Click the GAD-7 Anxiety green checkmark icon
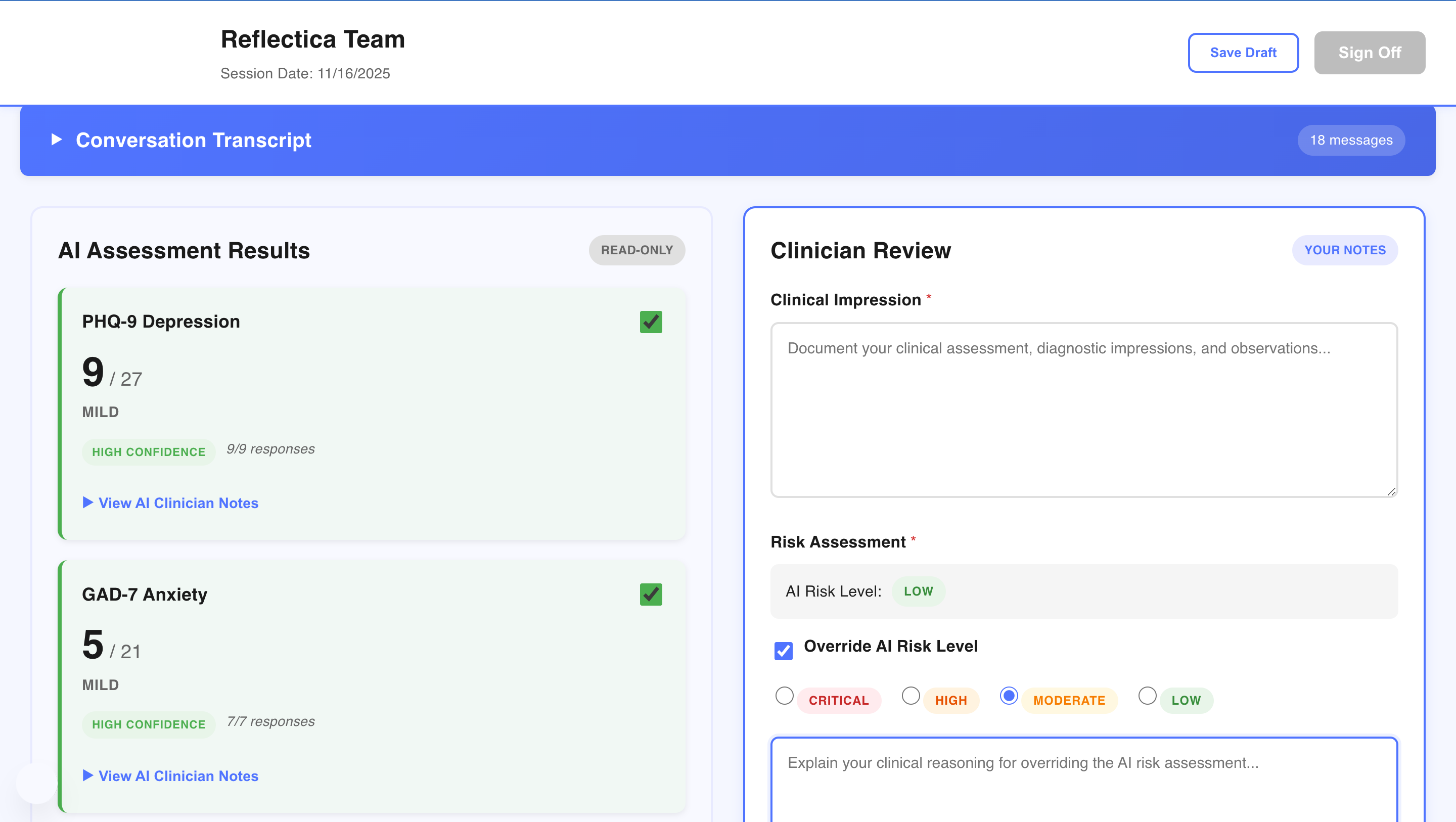The image size is (1456, 822). [x=651, y=594]
